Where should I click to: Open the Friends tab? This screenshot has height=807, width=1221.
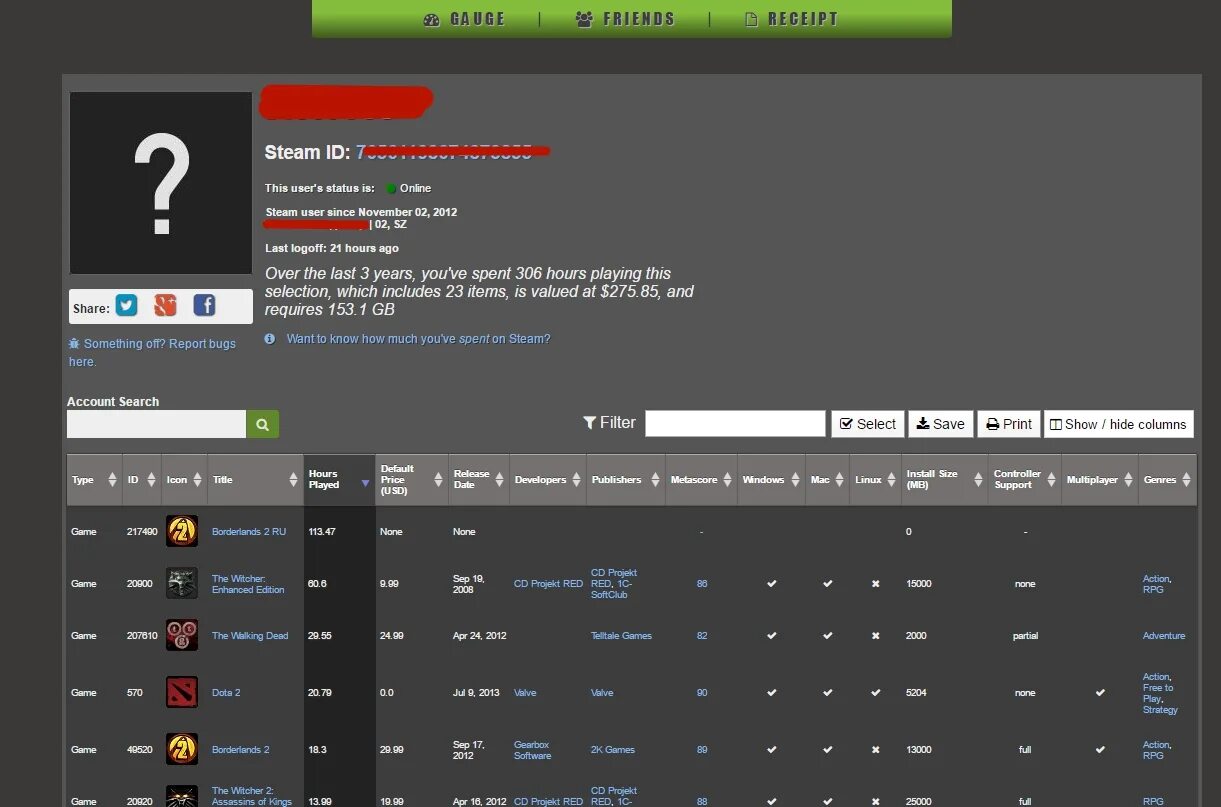tap(625, 19)
